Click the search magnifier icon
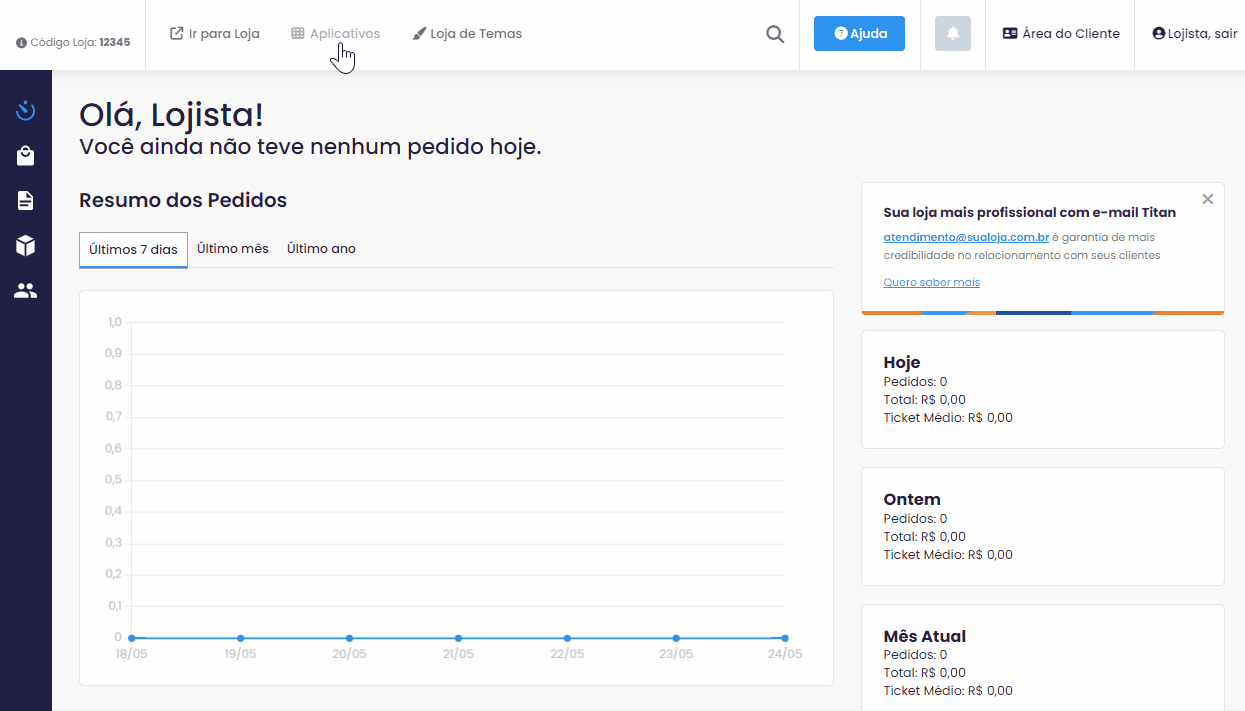This screenshot has width=1245, height=711. (775, 34)
